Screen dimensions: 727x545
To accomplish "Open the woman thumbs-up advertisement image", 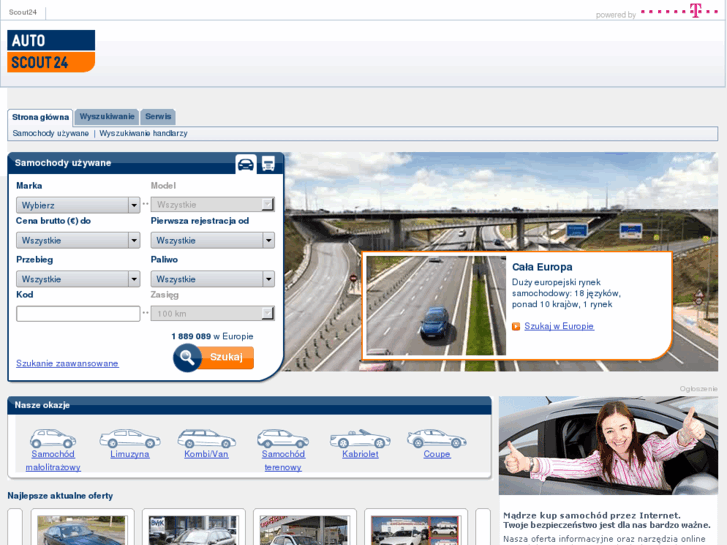I will (608, 445).
